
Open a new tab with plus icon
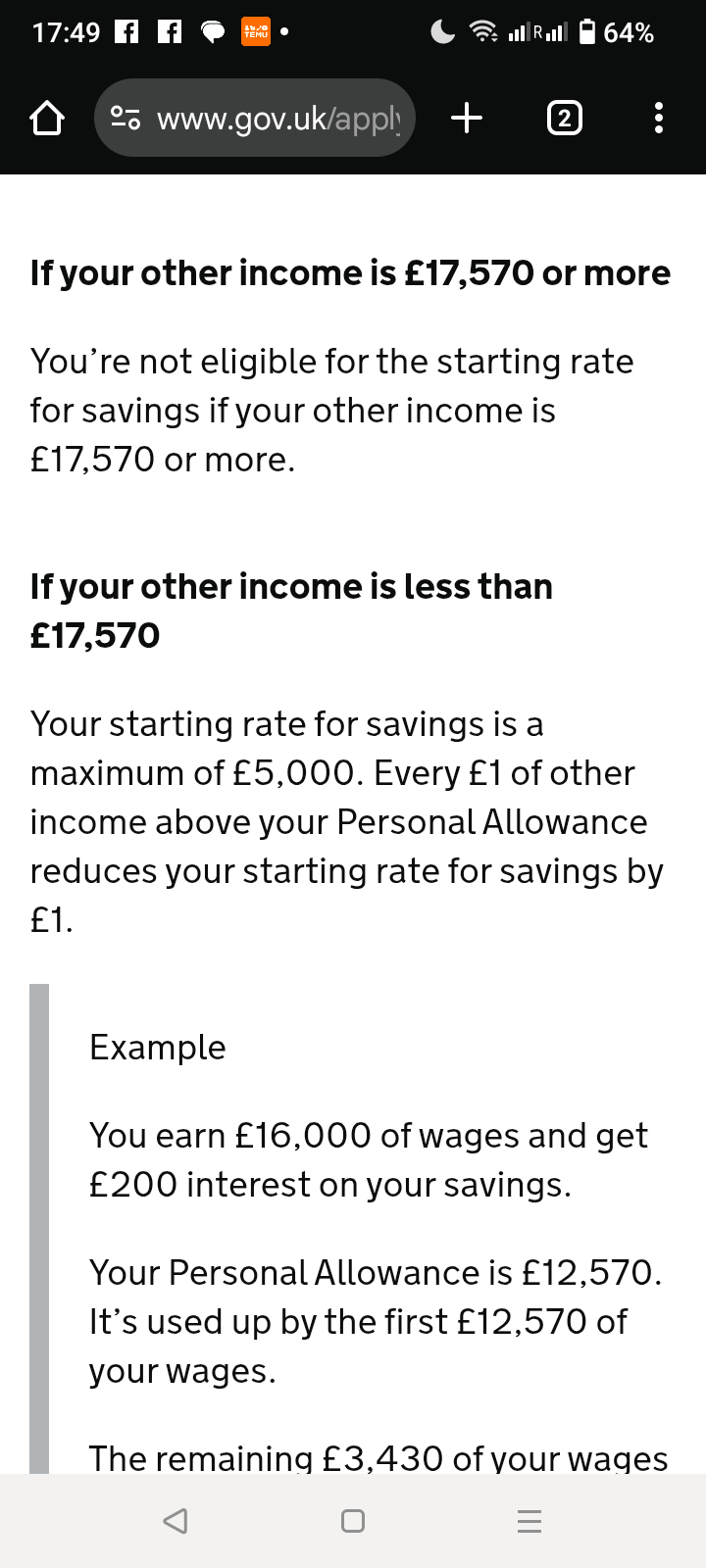(467, 119)
